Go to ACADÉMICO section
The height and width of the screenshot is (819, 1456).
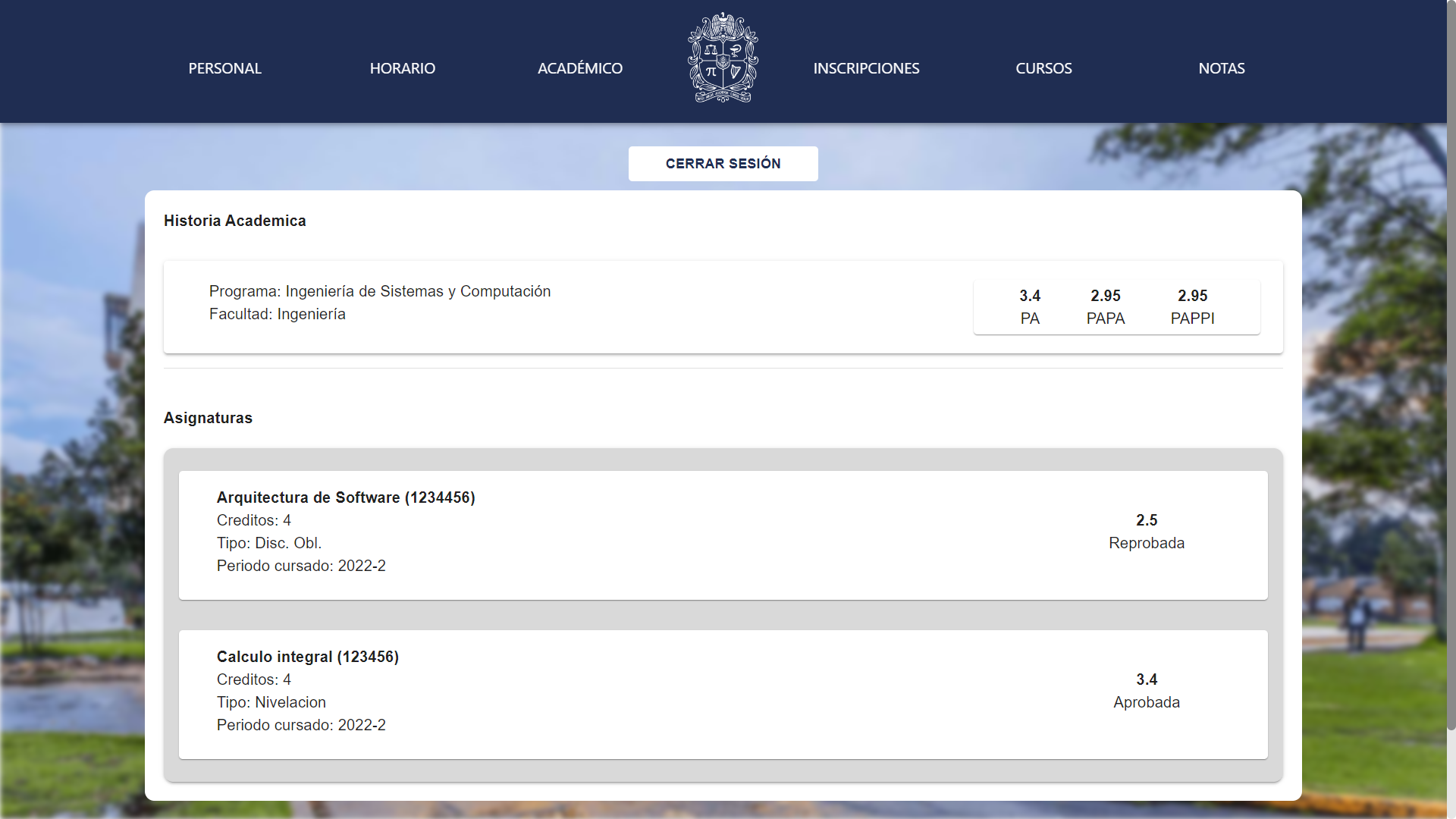(x=579, y=68)
